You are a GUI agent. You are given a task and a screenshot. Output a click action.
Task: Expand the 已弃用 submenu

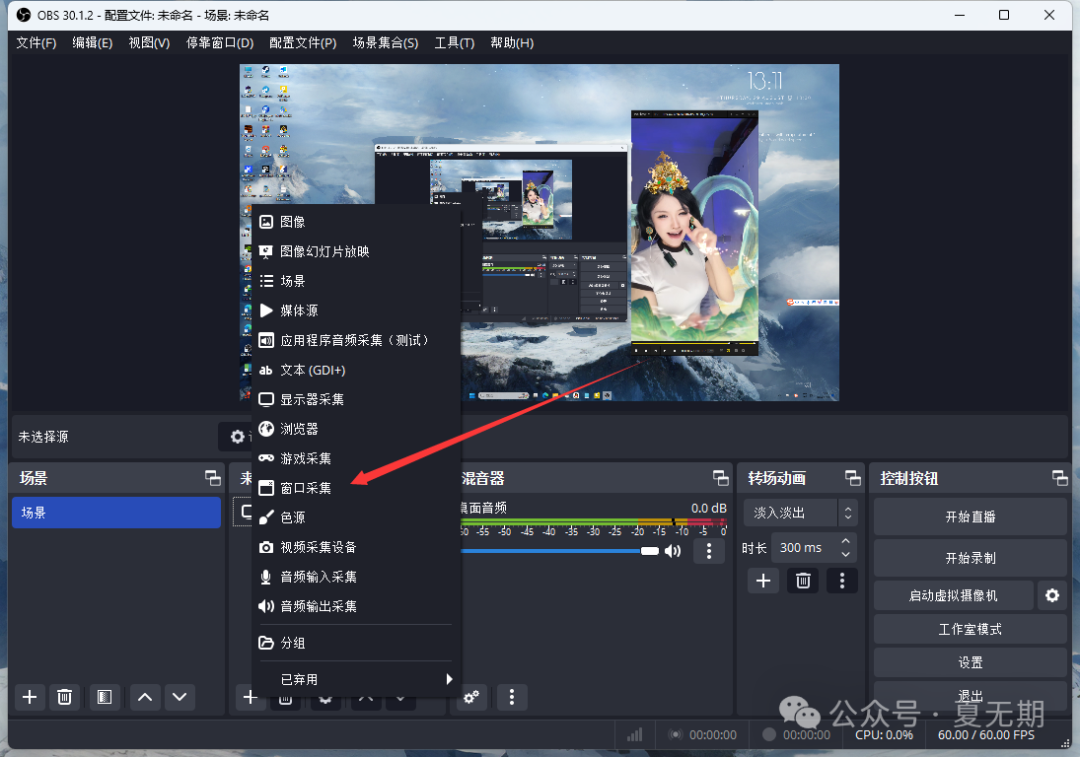[355, 679]
